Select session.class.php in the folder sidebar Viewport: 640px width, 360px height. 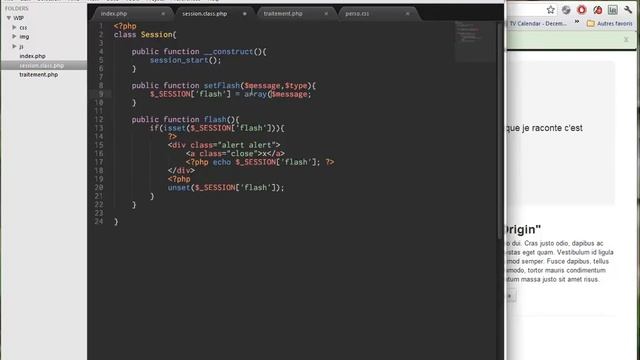[x=42, y=65]
